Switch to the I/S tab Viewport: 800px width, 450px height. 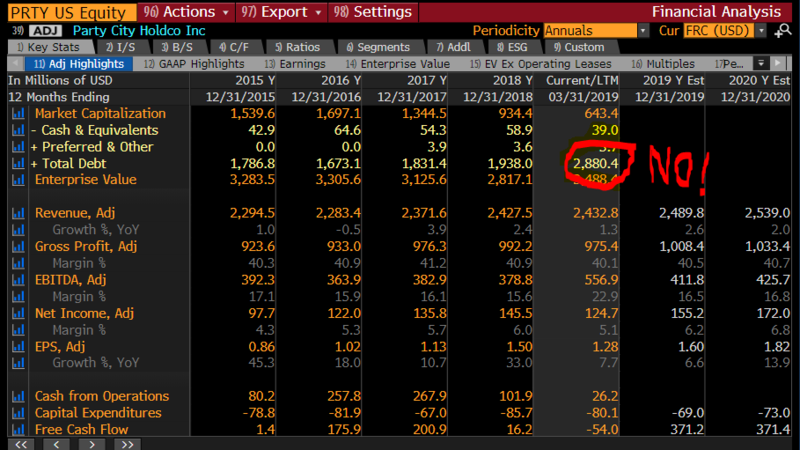(x=118, y=47)
